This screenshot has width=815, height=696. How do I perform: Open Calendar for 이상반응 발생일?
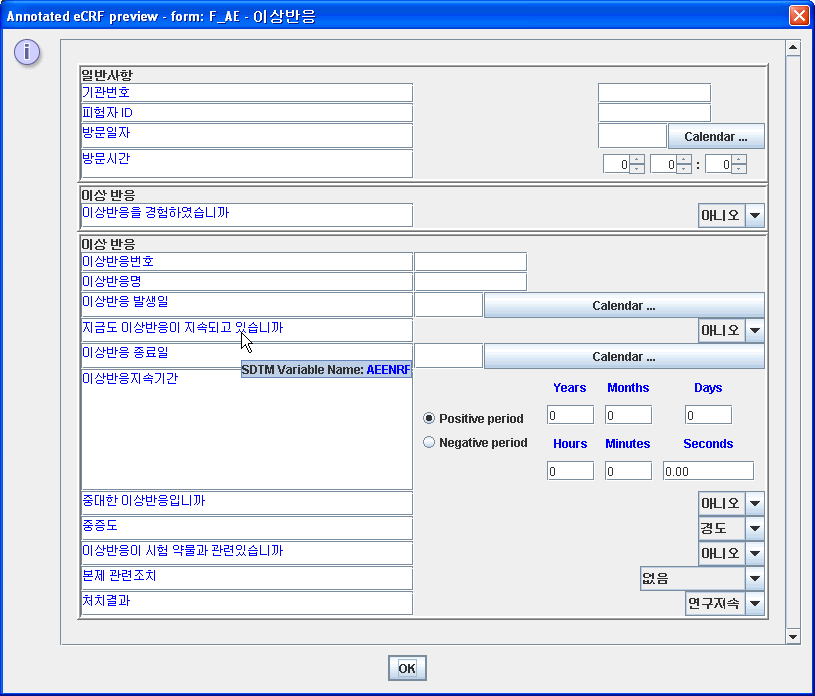[623, 305]
